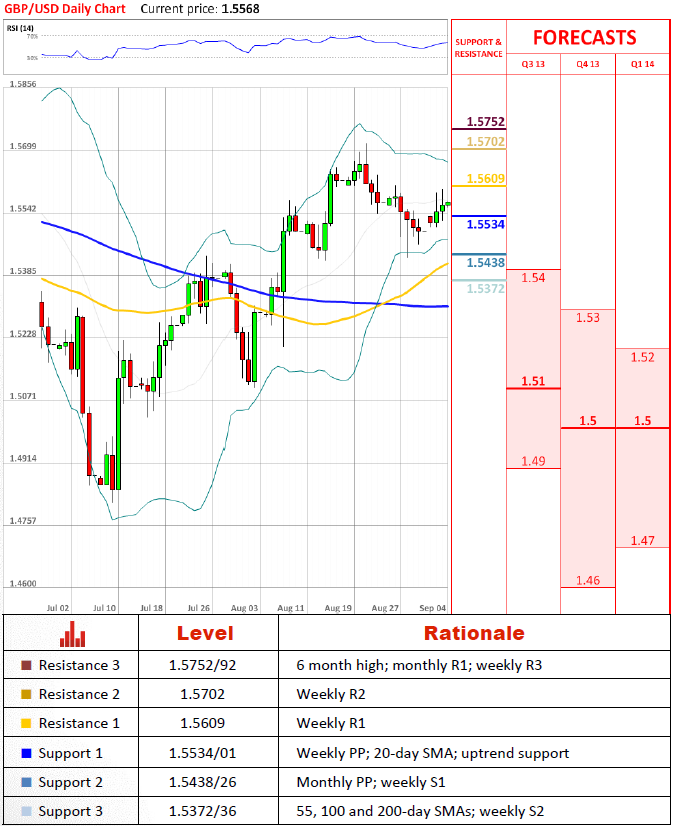This screenshot has width=673, height=826.
Task: Select the 'Q3 13' forecast column header
Action: pyautogui.click(x=533, y=64)
